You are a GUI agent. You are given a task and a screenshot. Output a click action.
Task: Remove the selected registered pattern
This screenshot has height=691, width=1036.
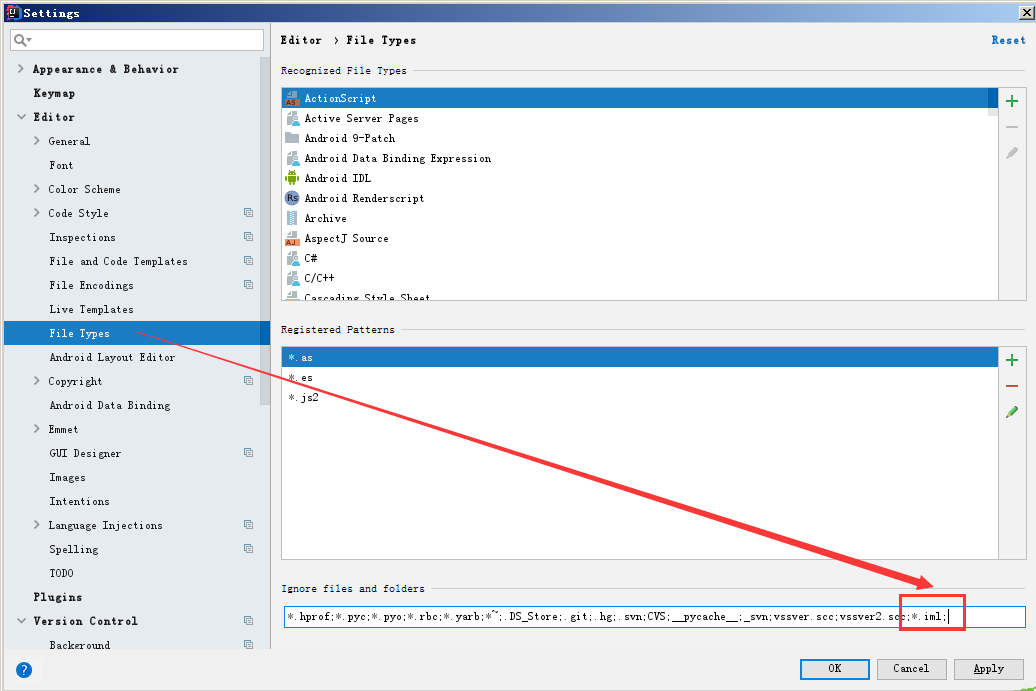click(1012, 386)
